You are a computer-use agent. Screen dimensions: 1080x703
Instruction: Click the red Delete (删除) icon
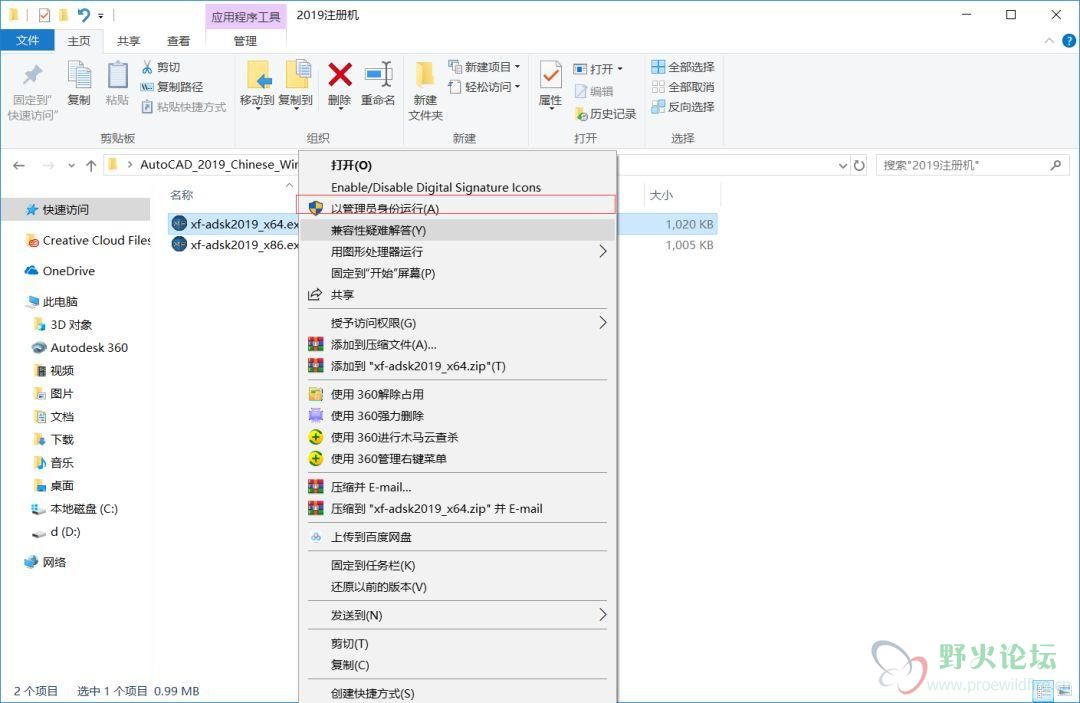[x=340, y=75]
